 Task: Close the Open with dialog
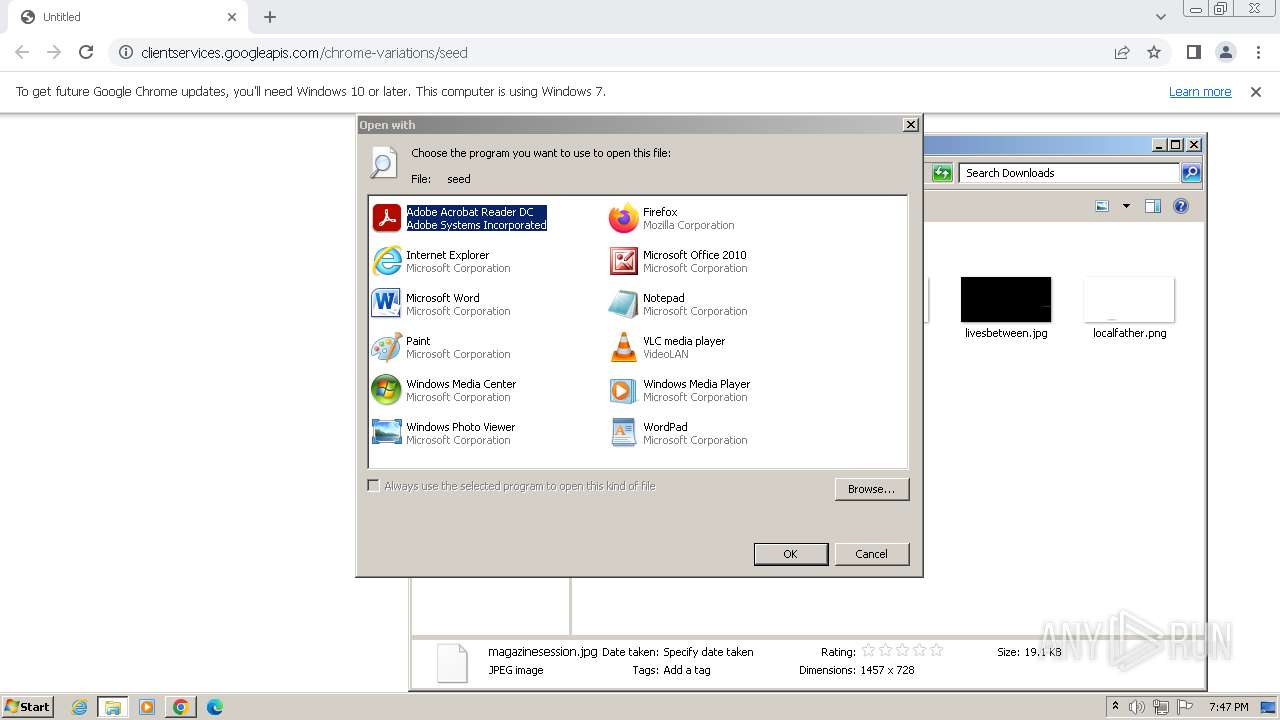pyautogui.click(x=910, y=125)
